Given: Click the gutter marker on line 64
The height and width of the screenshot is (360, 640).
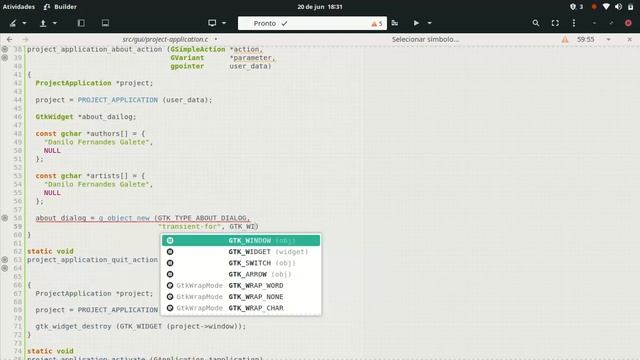Looking at the screenshot, I should [x=4, y=268].
